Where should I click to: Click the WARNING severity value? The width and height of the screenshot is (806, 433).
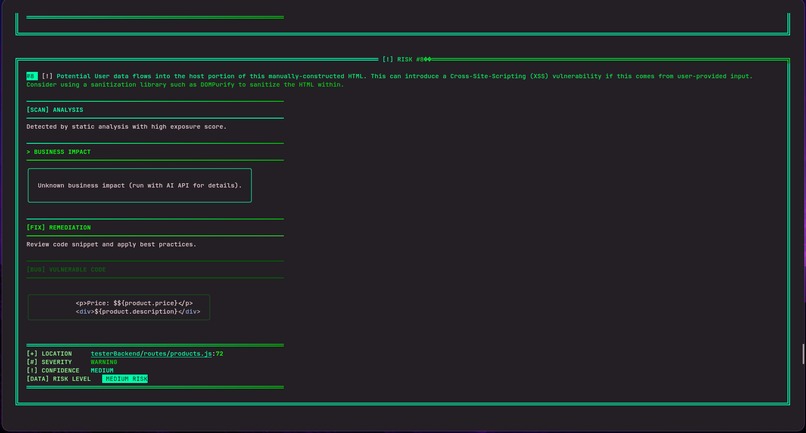[104, 362]
